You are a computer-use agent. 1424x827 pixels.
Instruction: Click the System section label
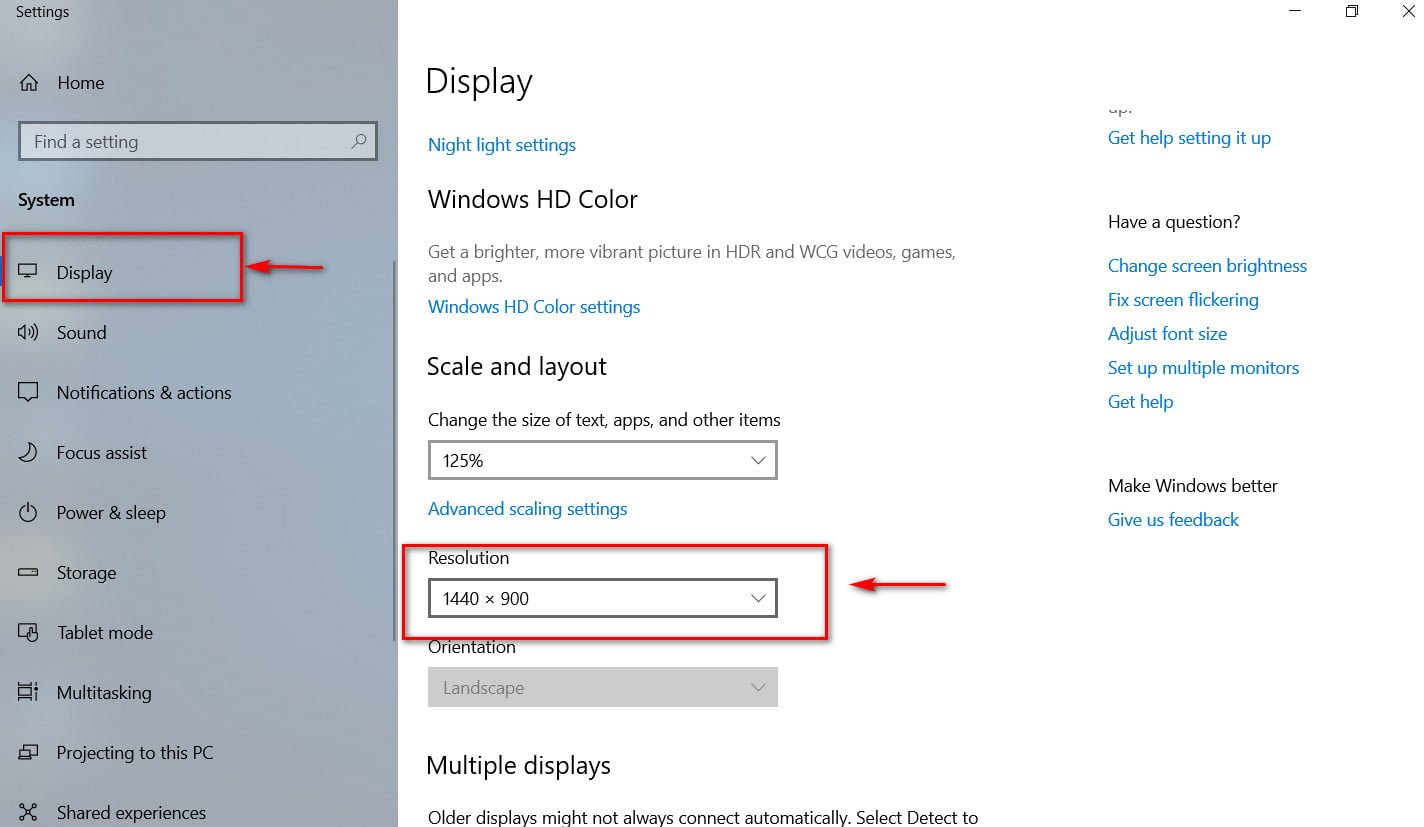(x=46, y=200)
